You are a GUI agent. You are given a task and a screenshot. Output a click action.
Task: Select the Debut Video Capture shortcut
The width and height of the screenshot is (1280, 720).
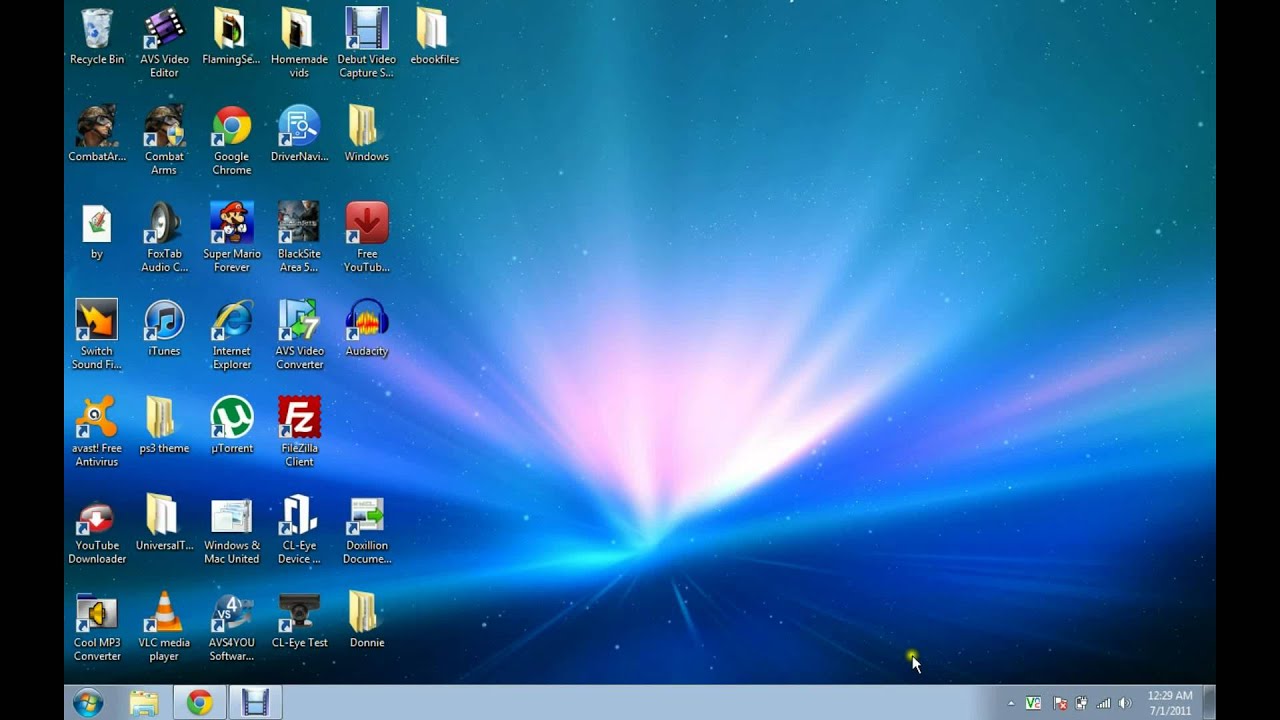coord(367,42)
